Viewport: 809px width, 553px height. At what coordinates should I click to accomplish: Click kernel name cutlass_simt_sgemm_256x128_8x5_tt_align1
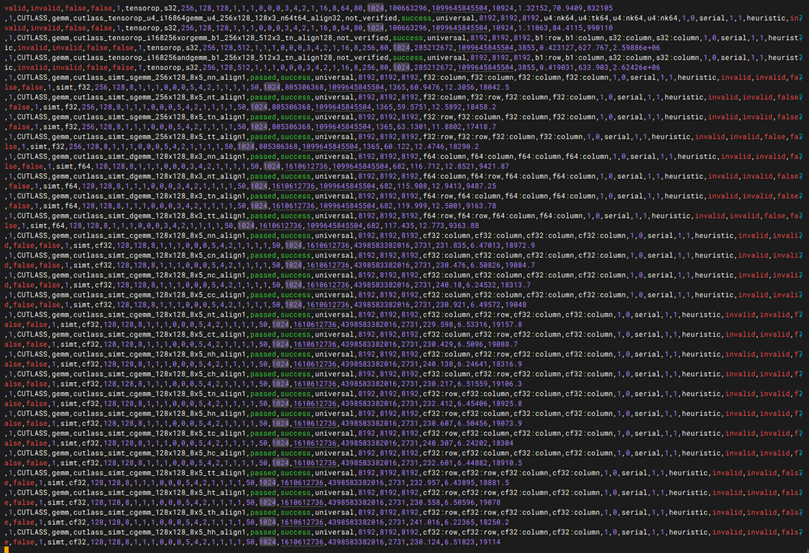[161, 137]
